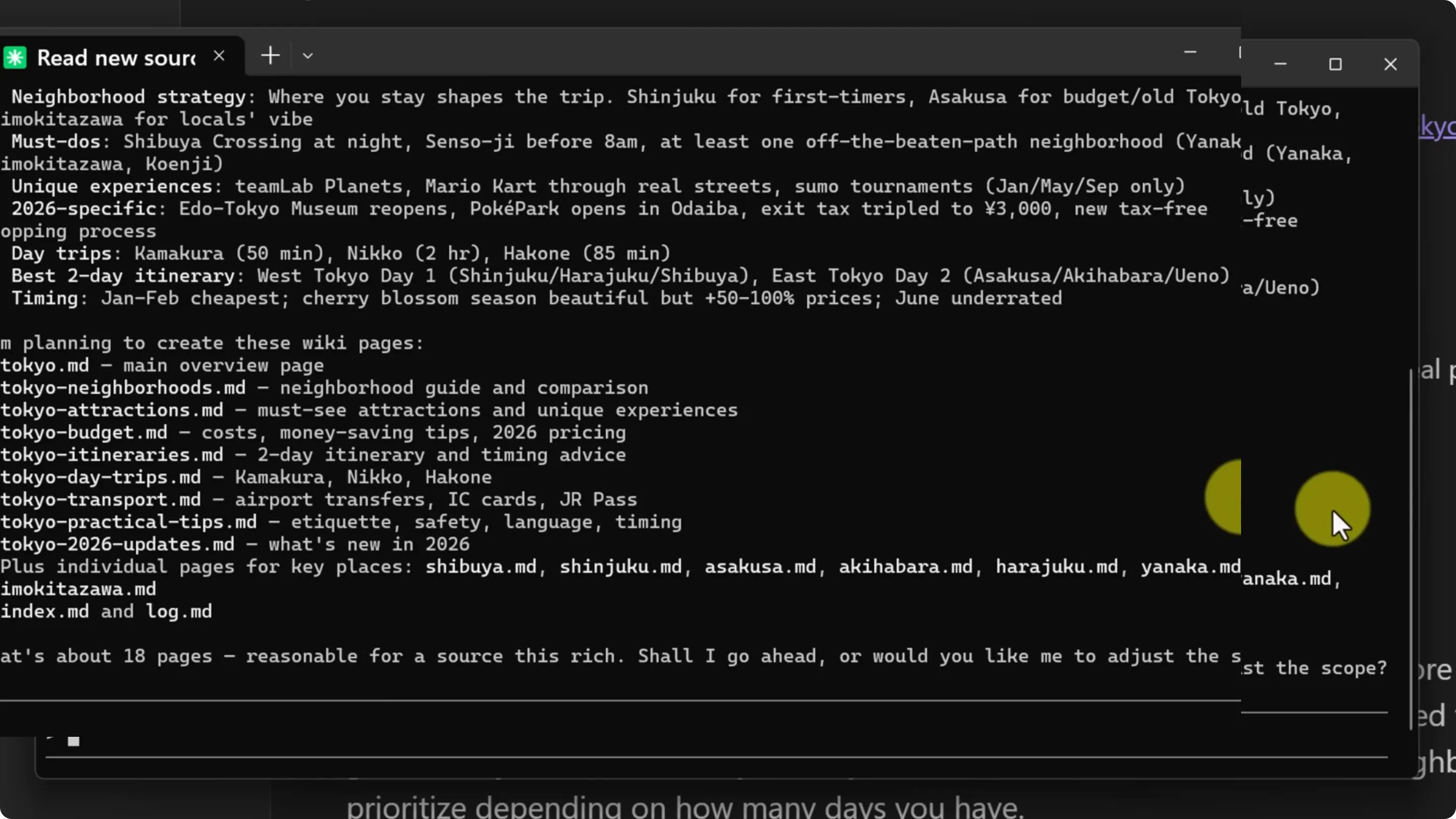Click 'tokyo-attractions.md' in the page list
1456x819 pixels.
pos(111,410)
